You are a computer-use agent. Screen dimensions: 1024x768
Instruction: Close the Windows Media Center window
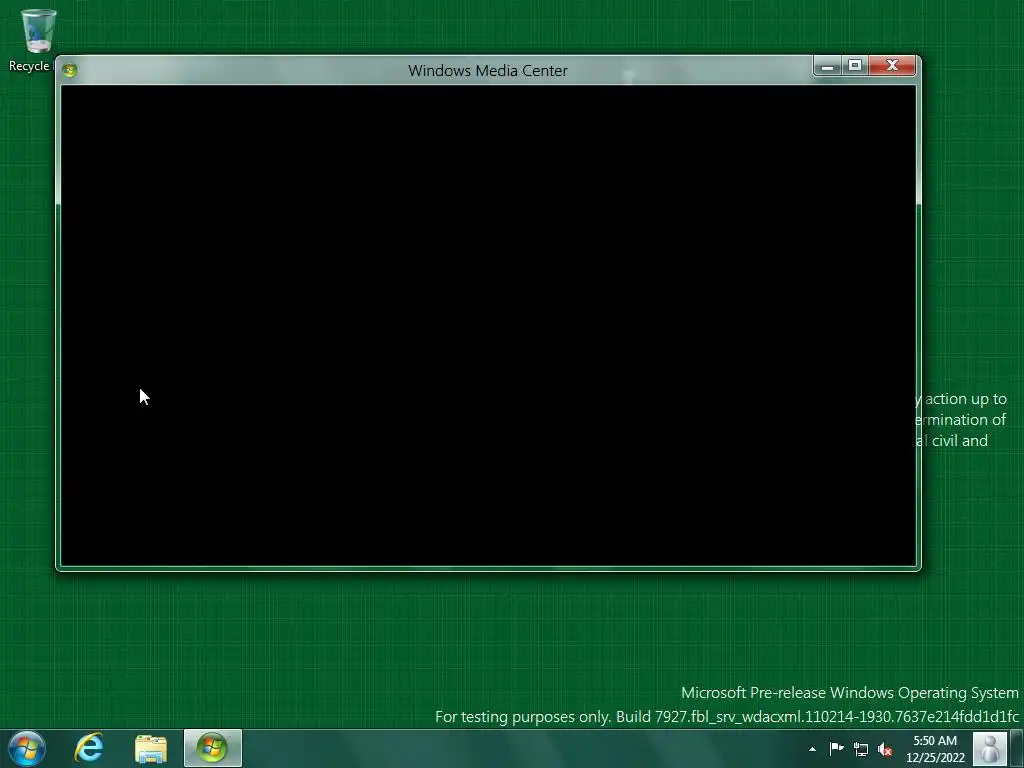(x=892, y=65)
